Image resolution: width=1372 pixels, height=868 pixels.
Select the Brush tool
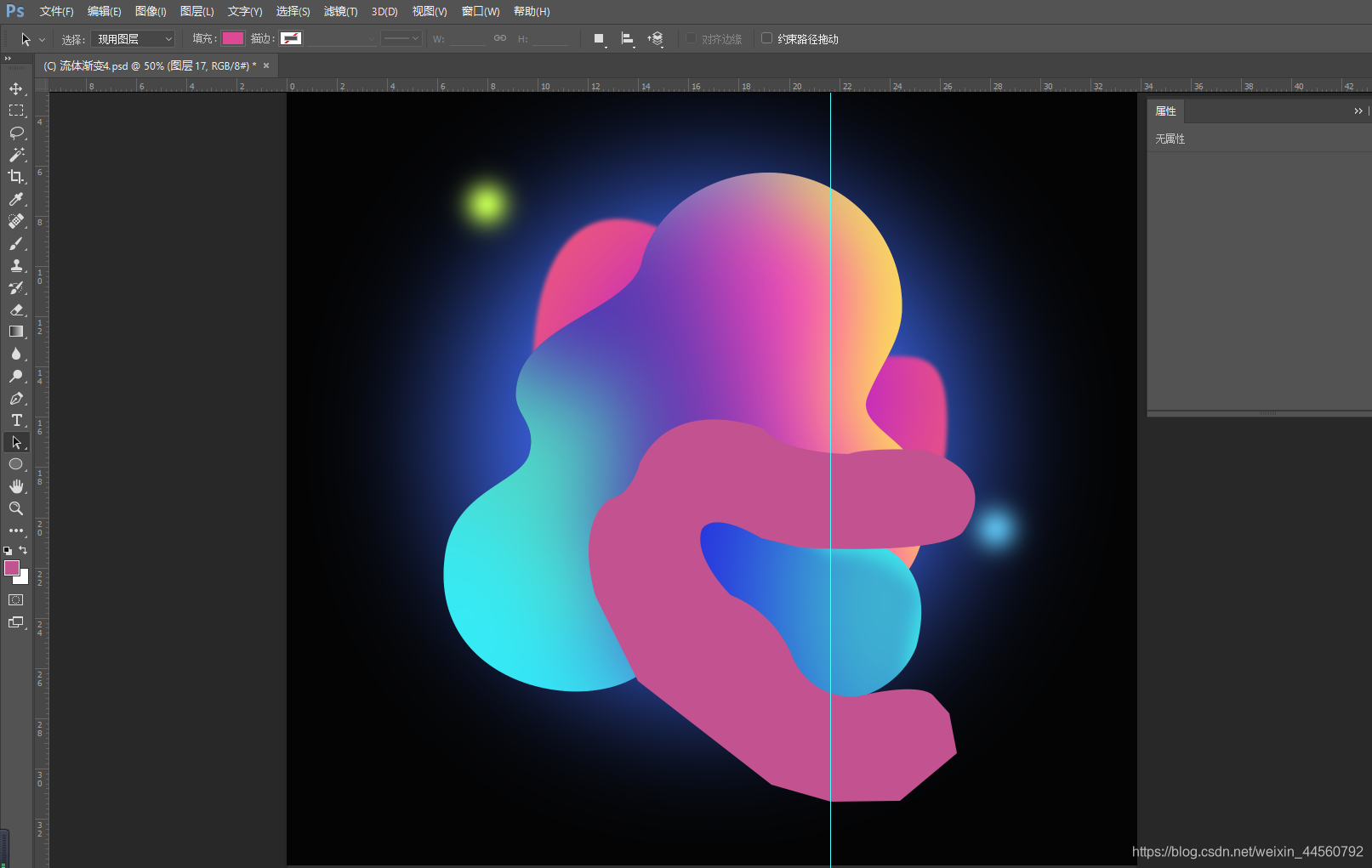click(16, 243)
